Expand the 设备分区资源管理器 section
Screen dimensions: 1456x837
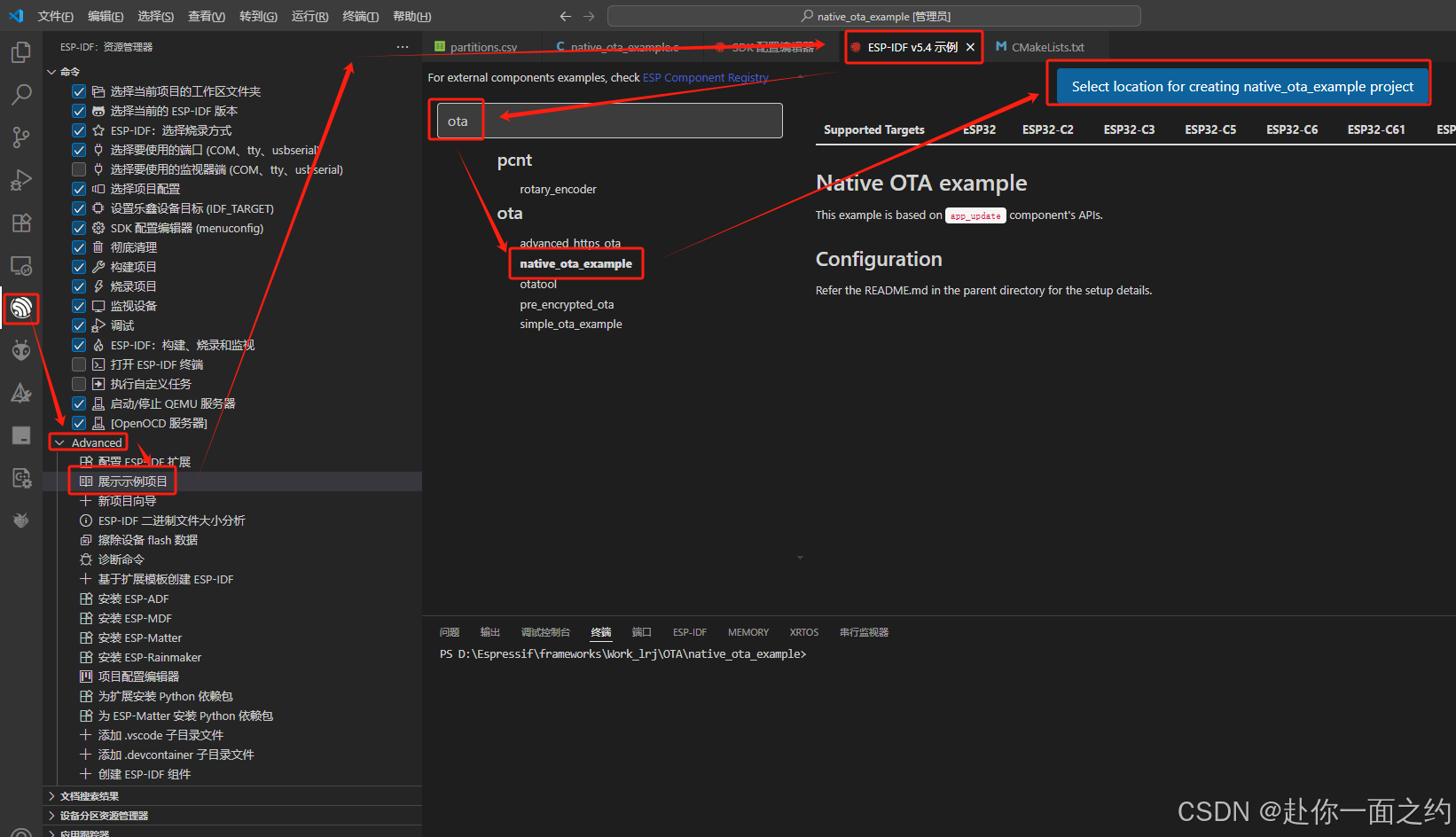click(51, 816)
